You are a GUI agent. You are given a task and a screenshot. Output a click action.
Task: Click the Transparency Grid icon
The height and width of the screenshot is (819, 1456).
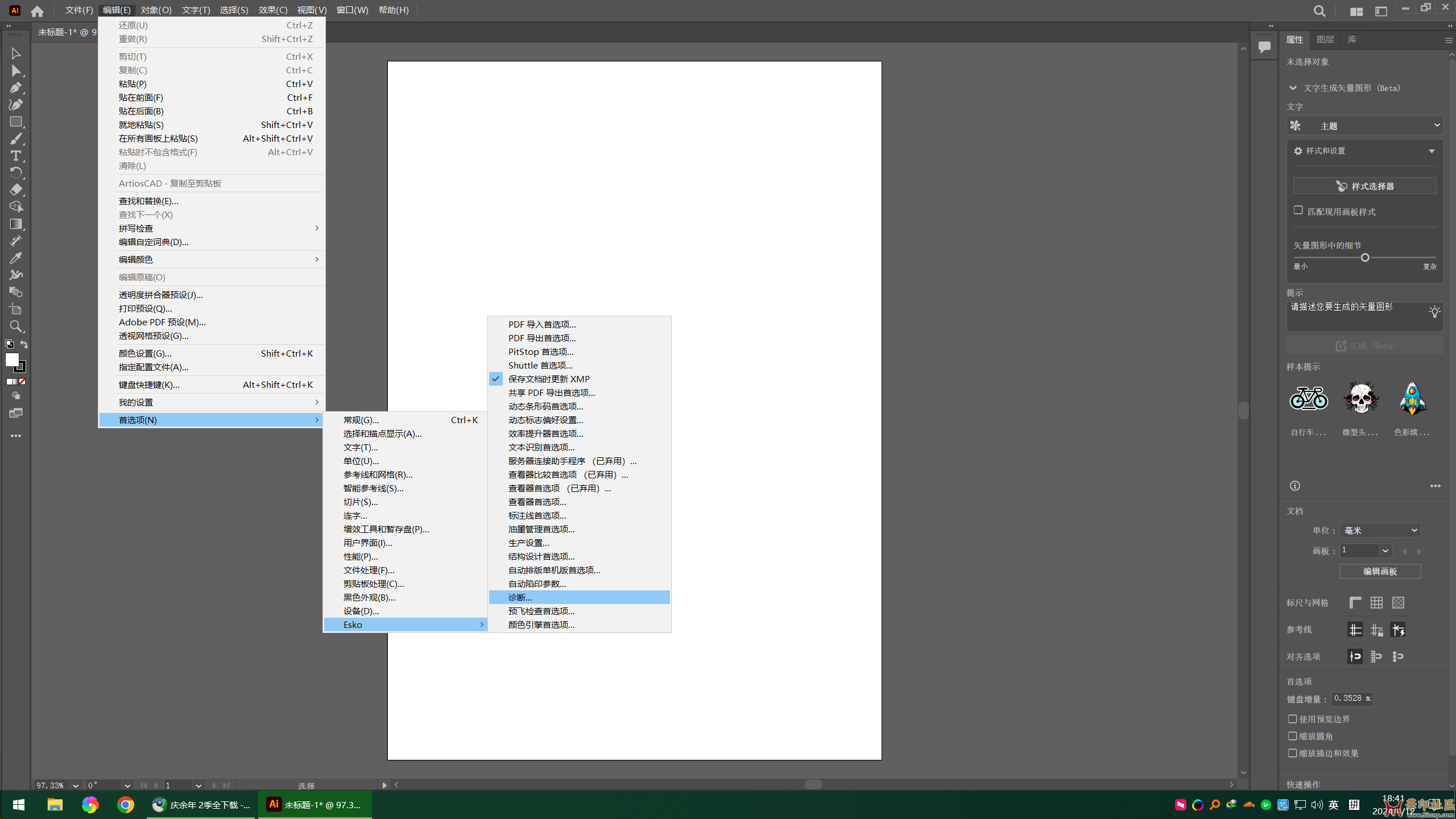pyautogui.click(x=1398, y=602)
